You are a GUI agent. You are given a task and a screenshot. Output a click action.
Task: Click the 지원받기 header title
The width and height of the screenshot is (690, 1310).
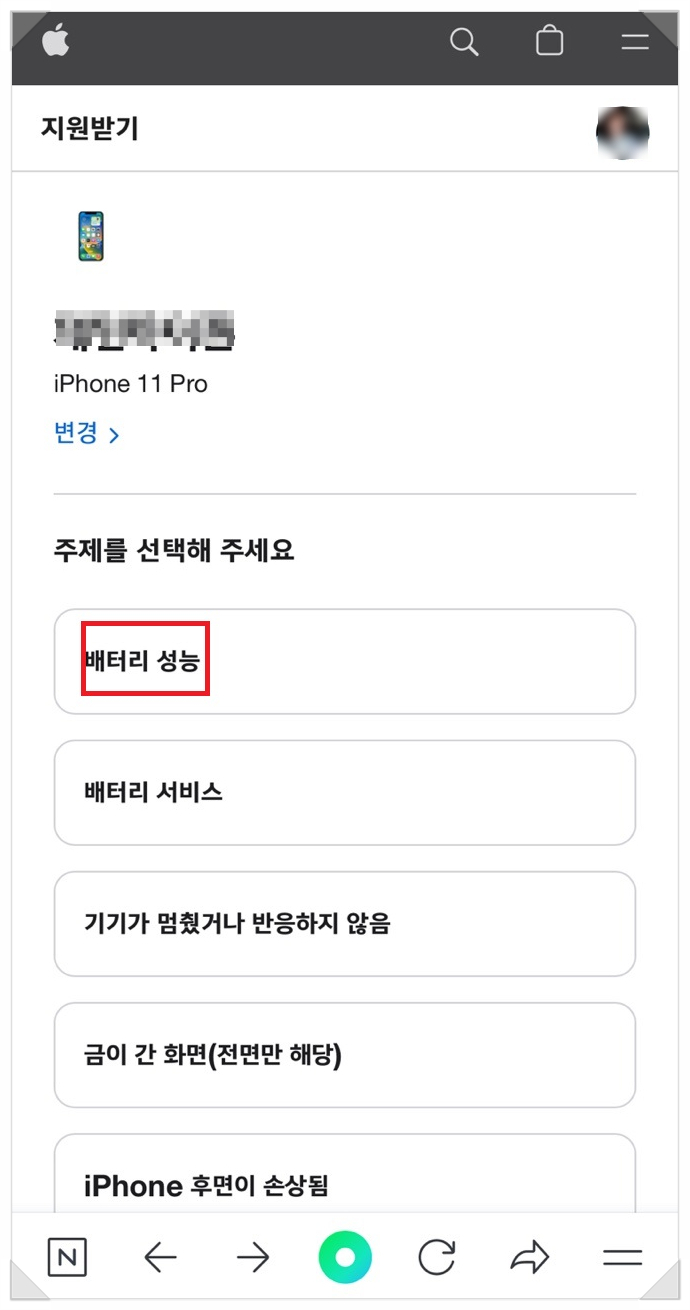[89, 129]
